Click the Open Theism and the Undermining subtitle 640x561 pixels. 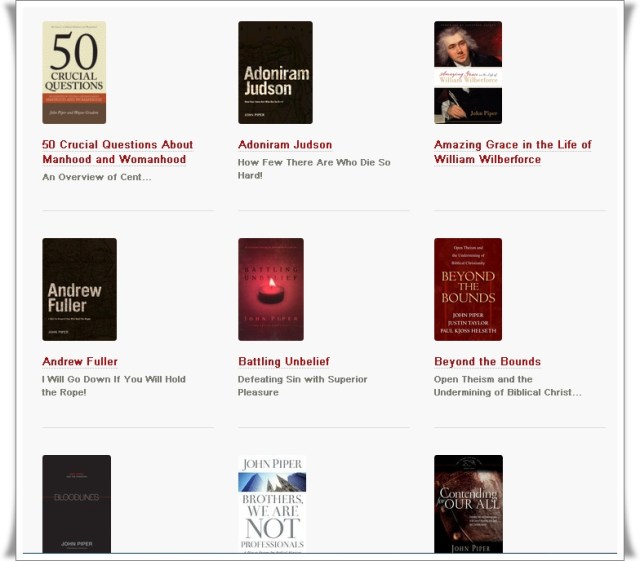[508, 385]
